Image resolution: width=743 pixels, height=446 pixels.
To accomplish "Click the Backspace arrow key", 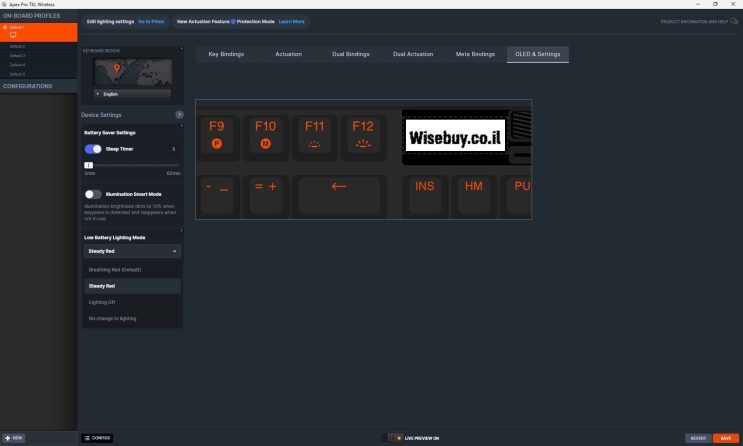I will pyautogui.click(x=338, y=186).
